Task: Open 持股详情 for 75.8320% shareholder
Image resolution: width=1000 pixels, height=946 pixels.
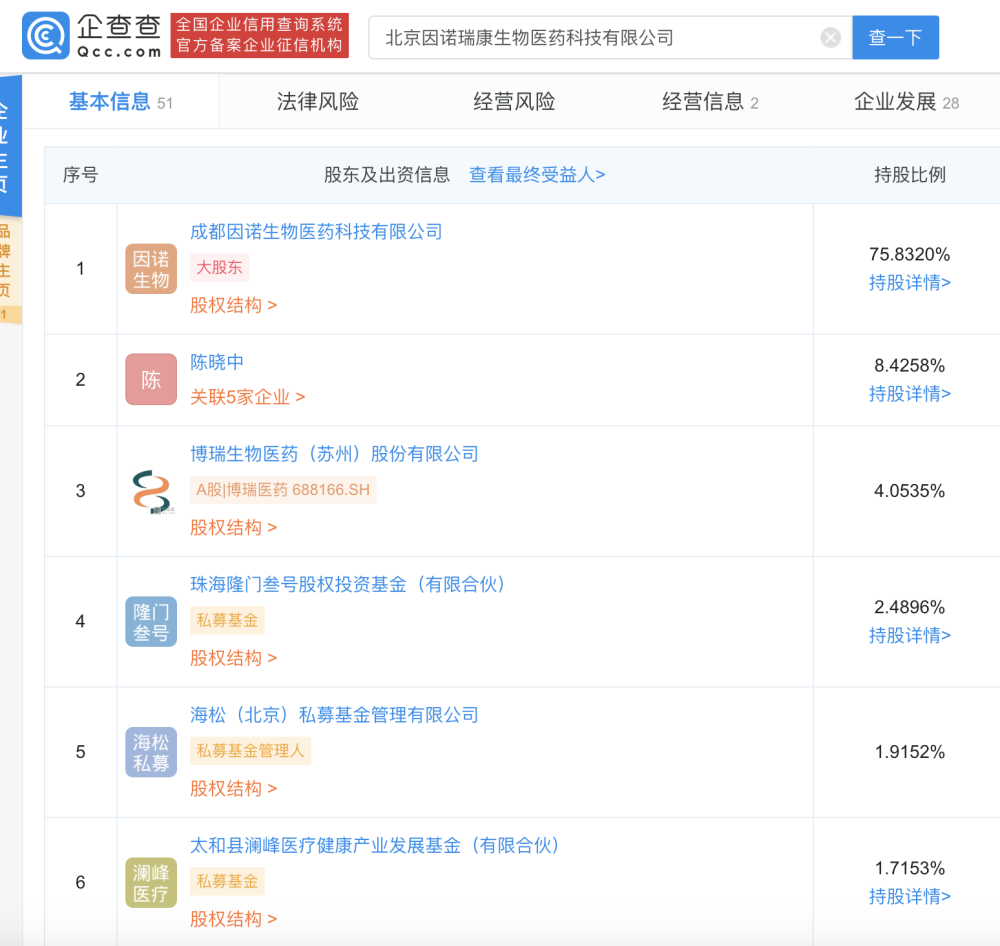Action: pyautogui.click(x=909, y=283)
